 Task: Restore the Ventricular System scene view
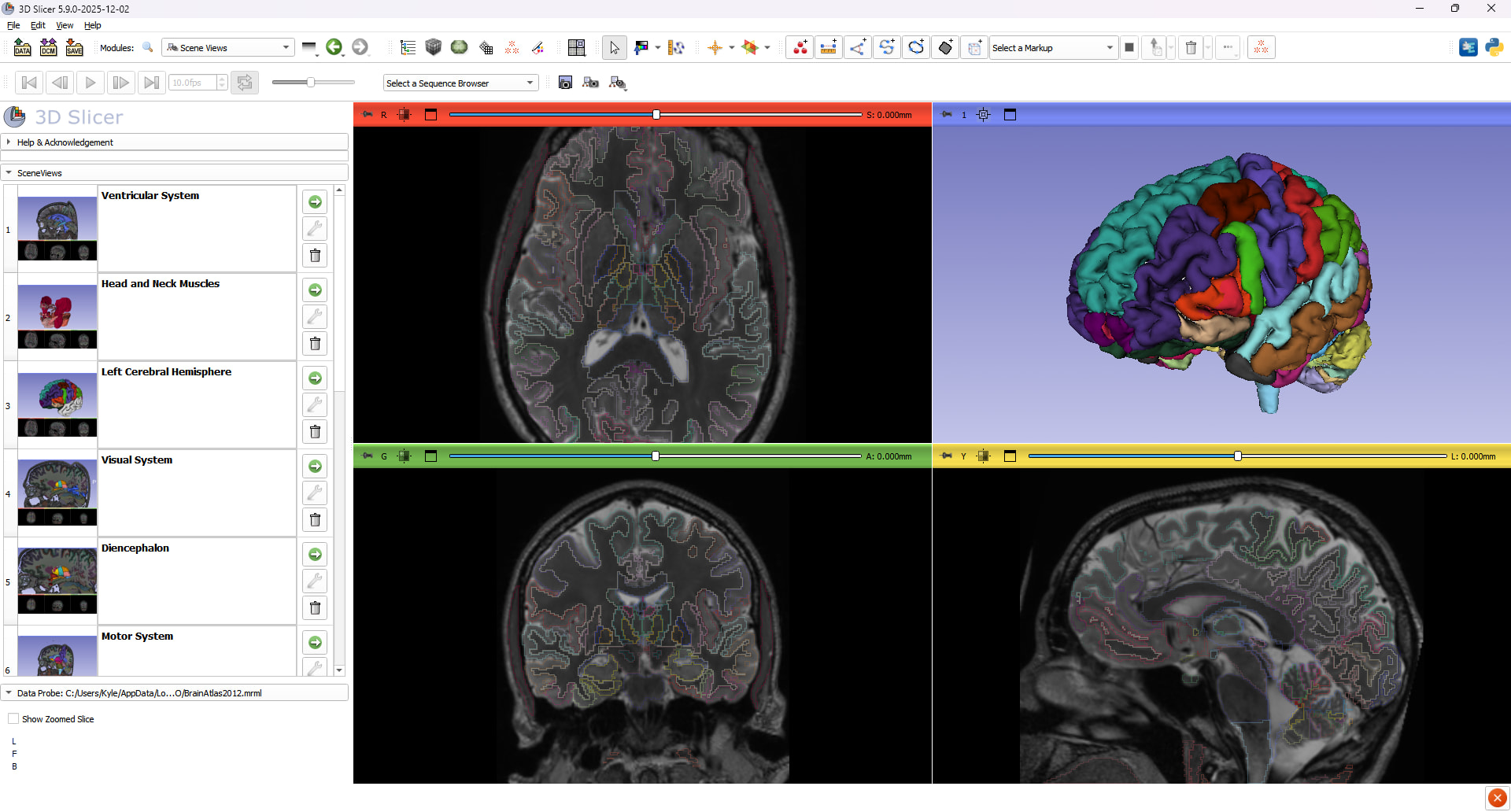[x=315, y=202]
